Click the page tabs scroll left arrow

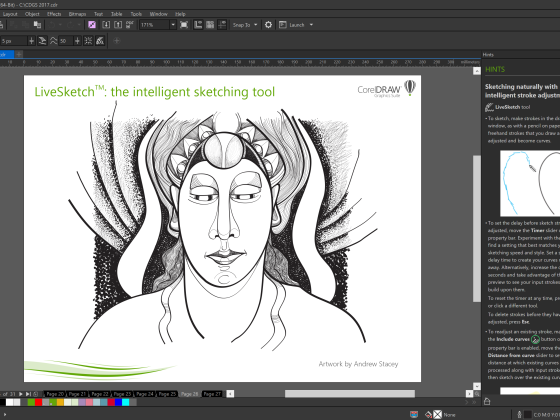click(x=230, y=394)
